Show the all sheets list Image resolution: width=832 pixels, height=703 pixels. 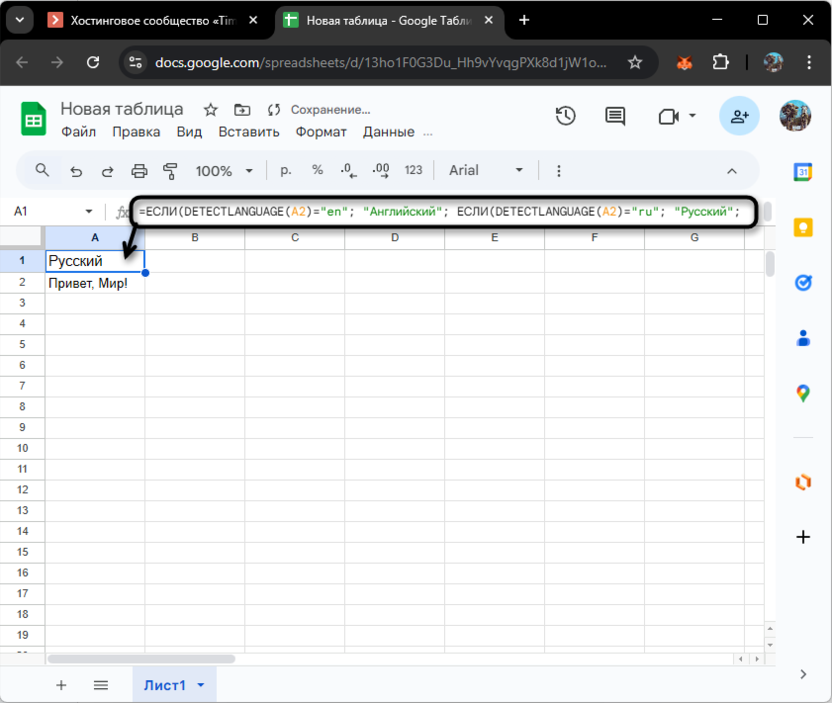point(101,685)
